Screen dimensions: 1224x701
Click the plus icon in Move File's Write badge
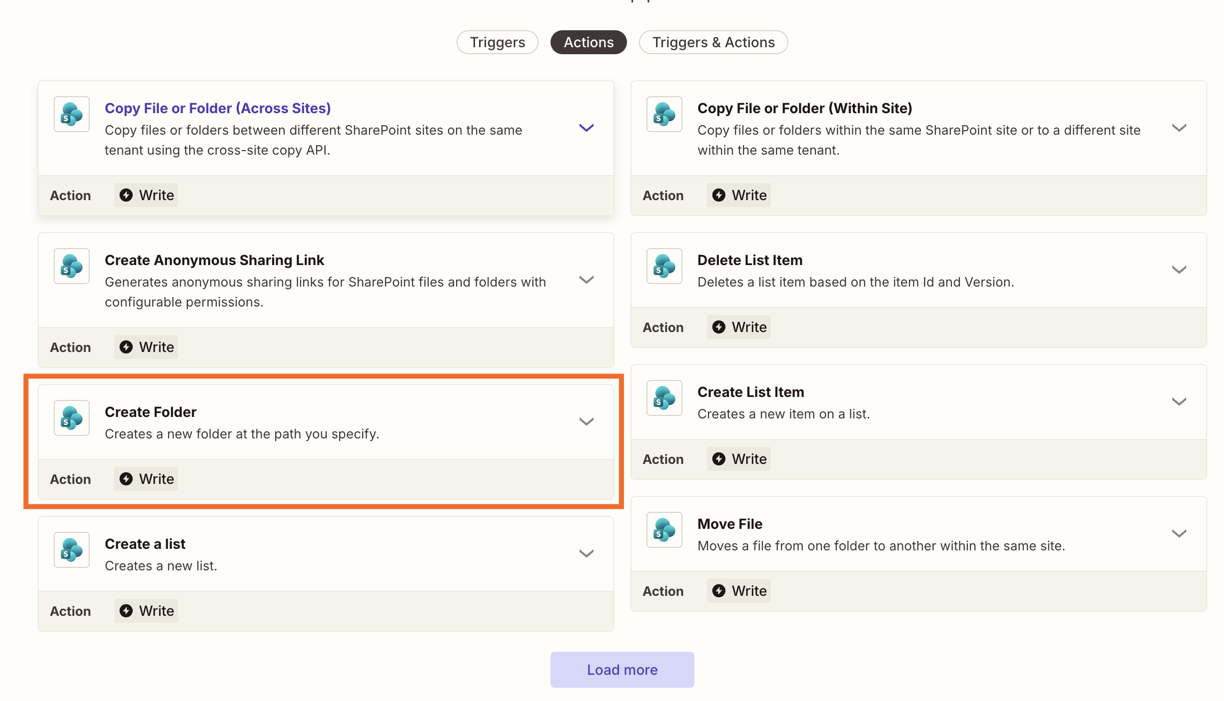718,591
